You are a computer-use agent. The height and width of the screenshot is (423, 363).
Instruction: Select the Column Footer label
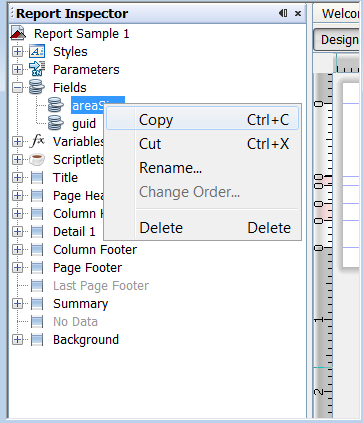pos(95,250)
